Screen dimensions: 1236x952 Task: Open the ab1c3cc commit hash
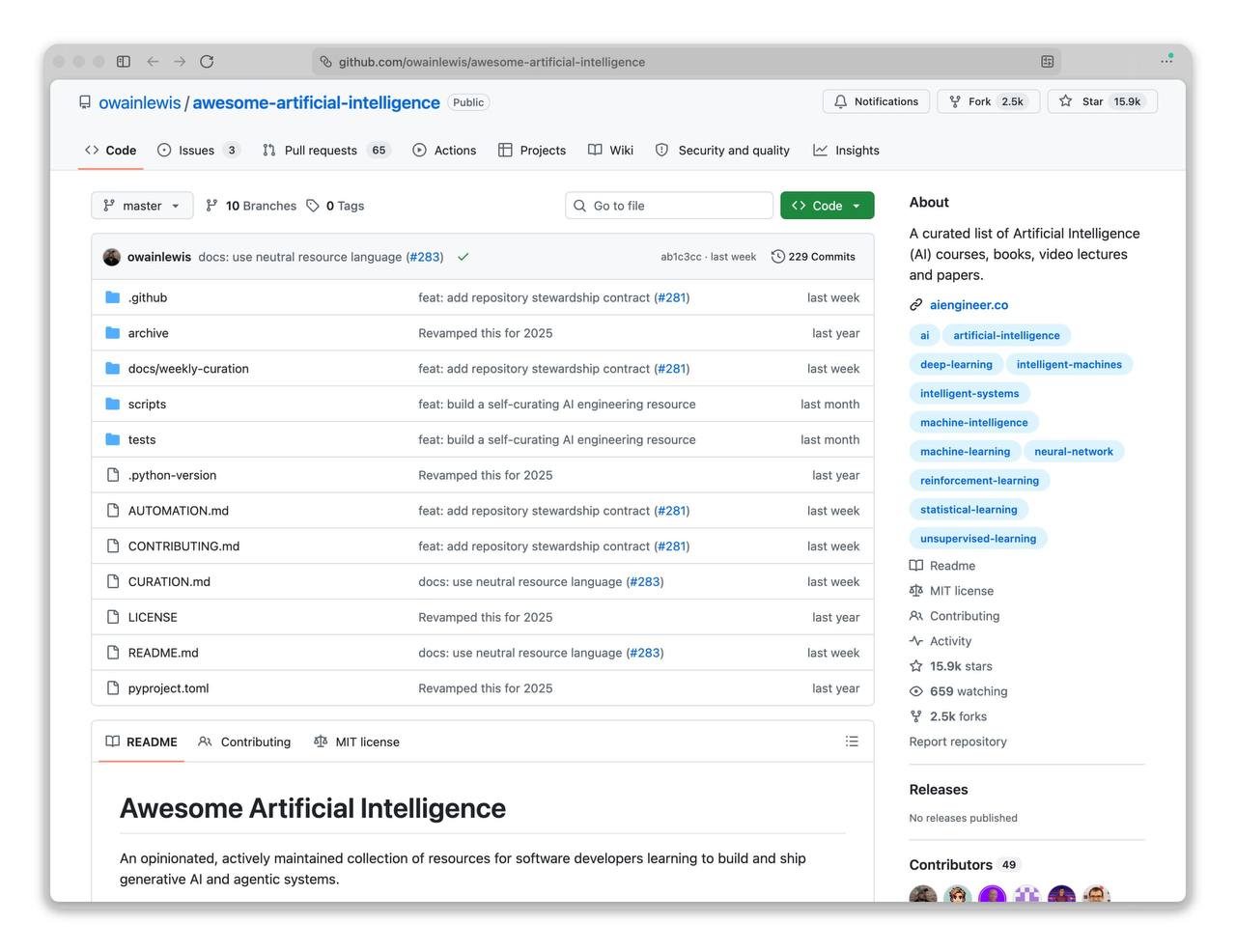tap(681, 257)
